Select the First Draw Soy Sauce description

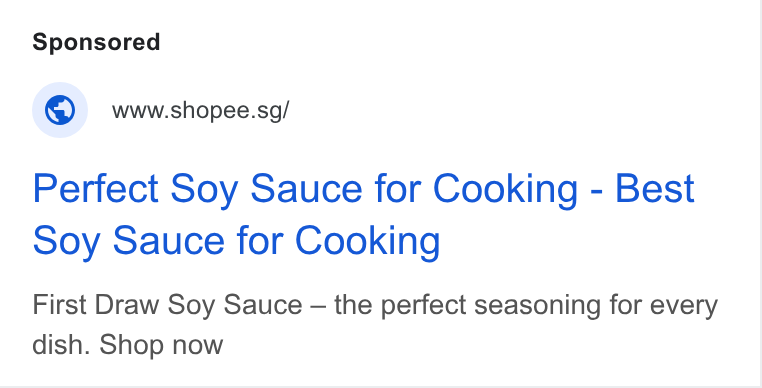pos(375,325)
